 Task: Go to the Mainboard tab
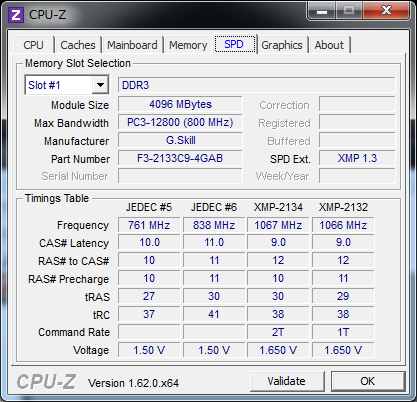pyautogui.click(x=132, y=45)
